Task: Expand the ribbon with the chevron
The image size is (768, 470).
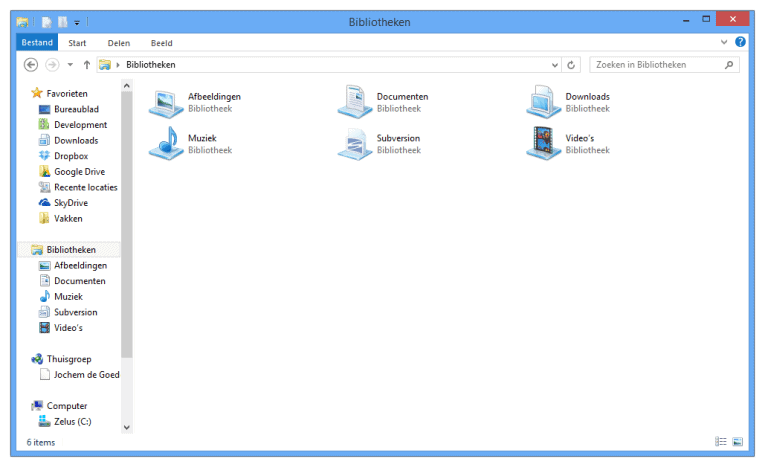Action: (x=724, y=42)
